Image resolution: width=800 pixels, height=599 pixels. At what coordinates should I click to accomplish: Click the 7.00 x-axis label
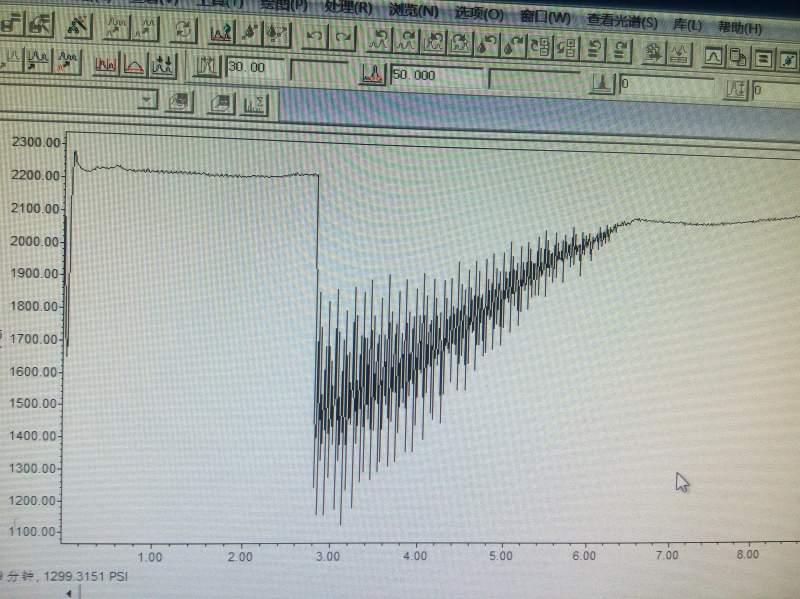(667, 555)
